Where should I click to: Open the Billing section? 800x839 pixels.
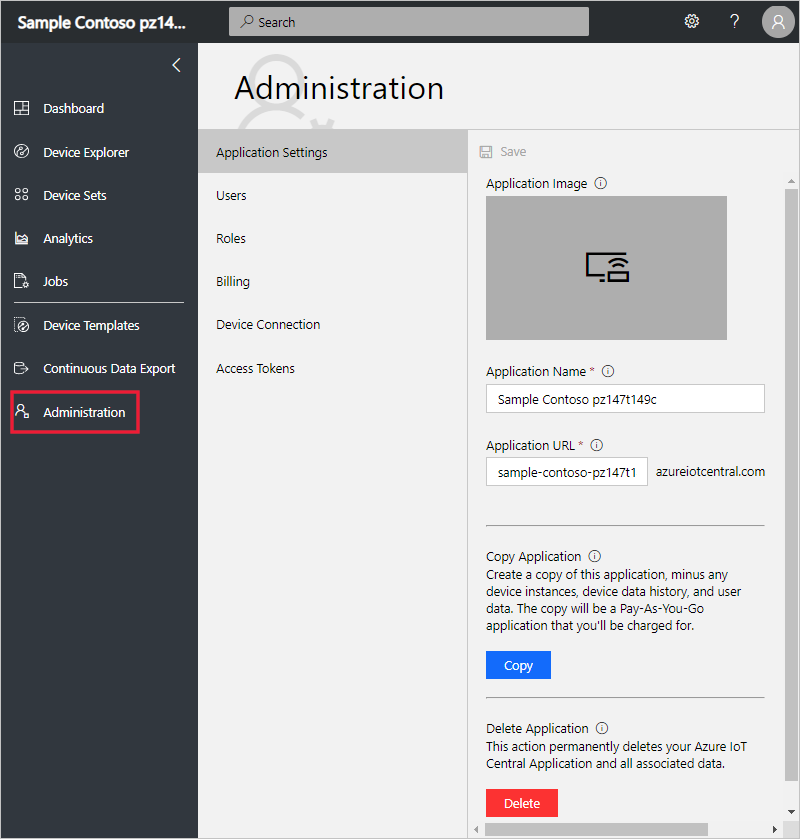coord(233,281)
